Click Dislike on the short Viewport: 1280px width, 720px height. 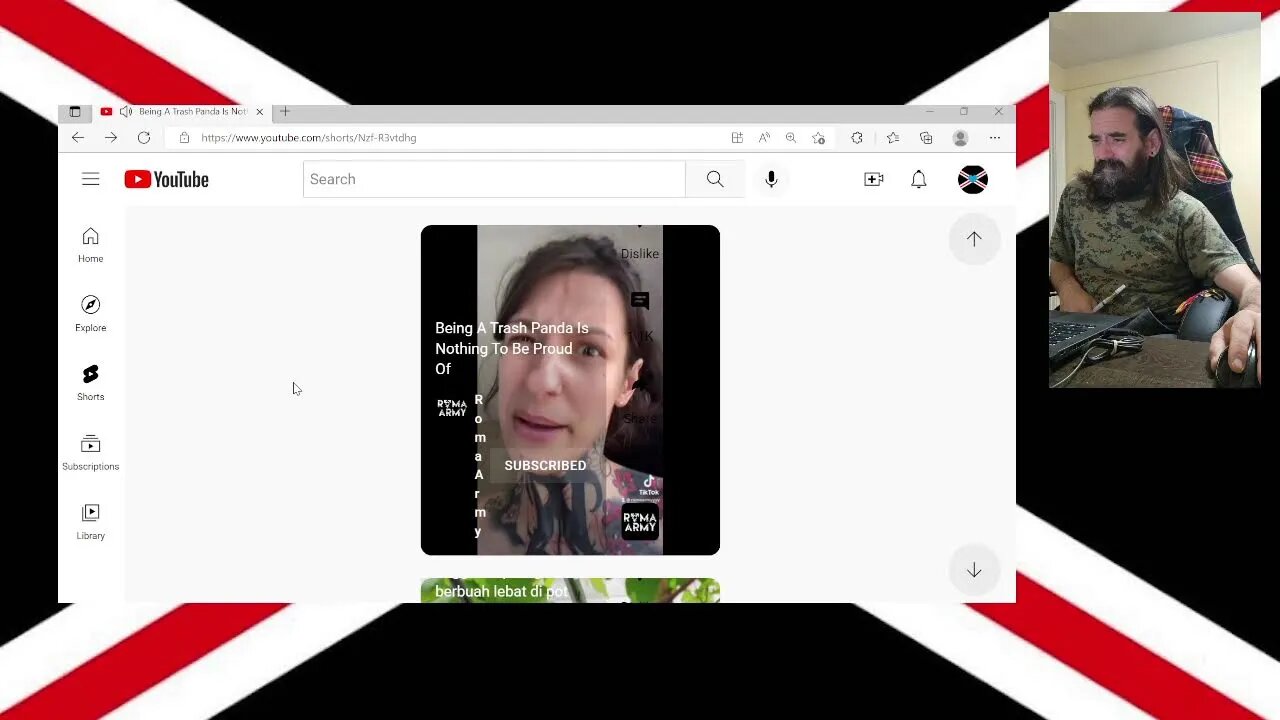pos(640,254)
